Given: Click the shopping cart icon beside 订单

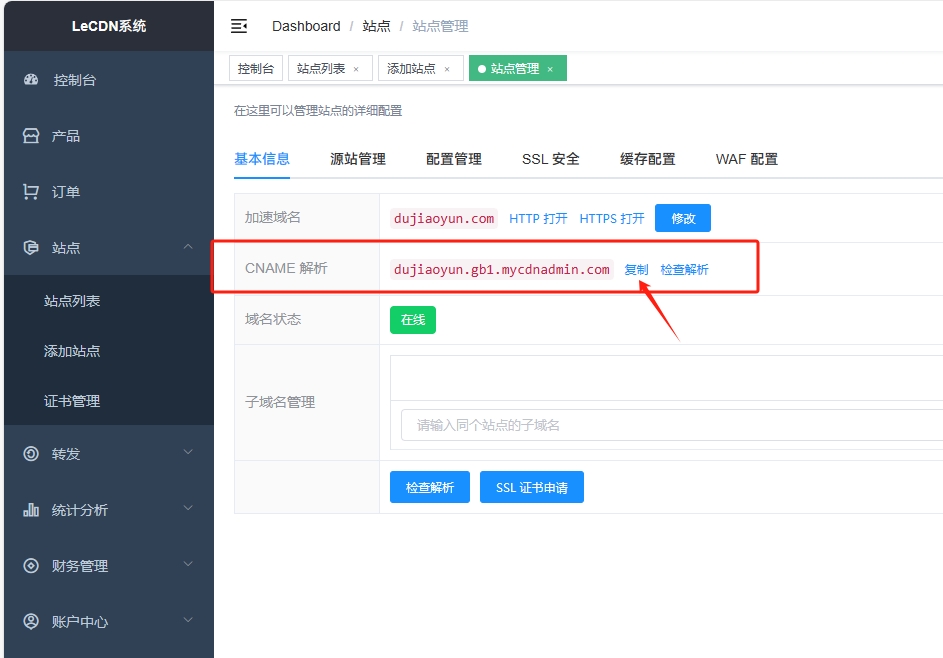Looking at the screenshot, I should [x=31, y=192].
